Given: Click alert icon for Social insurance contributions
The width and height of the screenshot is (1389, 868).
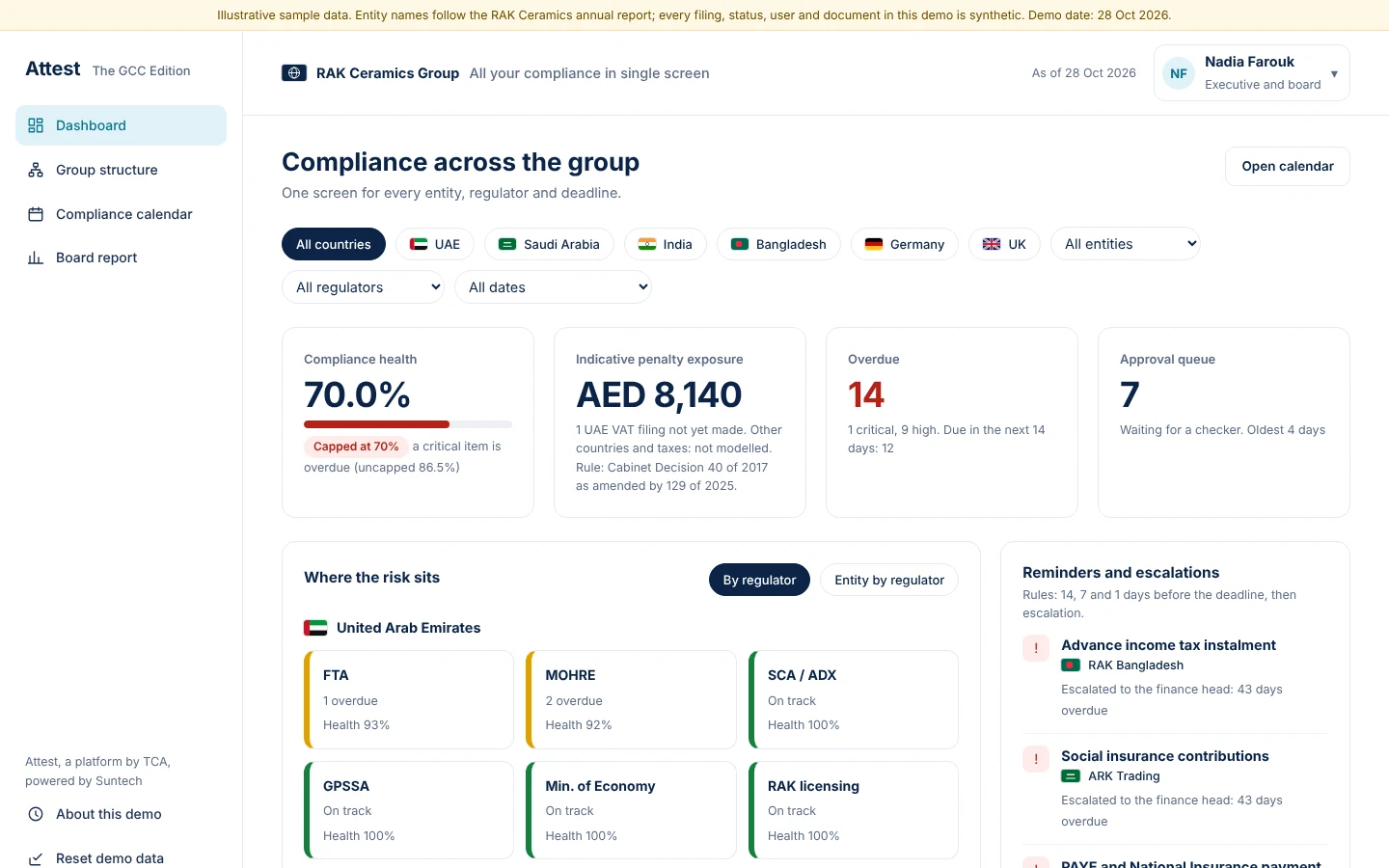Looking at the screenshot, I should [x=1036, y=759].
